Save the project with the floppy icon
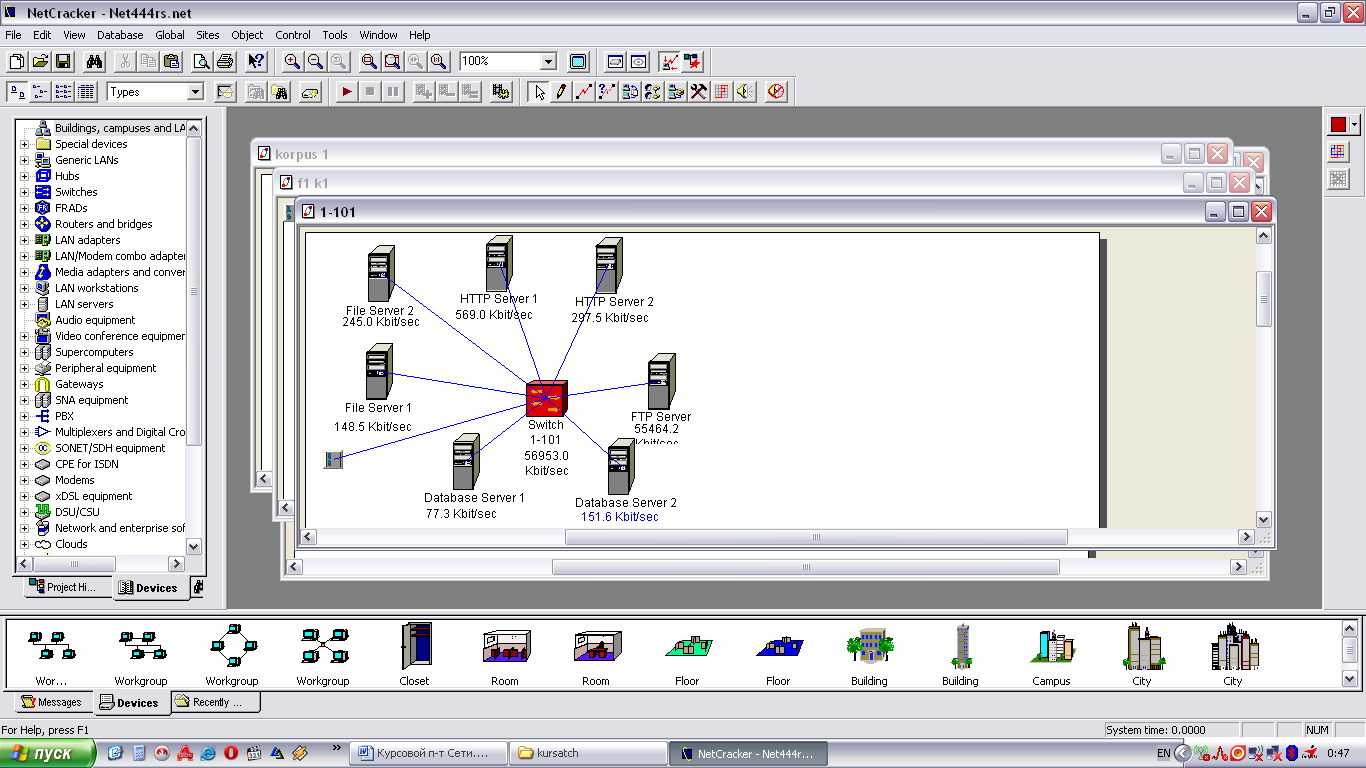Image resolution: width=1366 pixels, height=768 pixels. [x=63, y=61]
